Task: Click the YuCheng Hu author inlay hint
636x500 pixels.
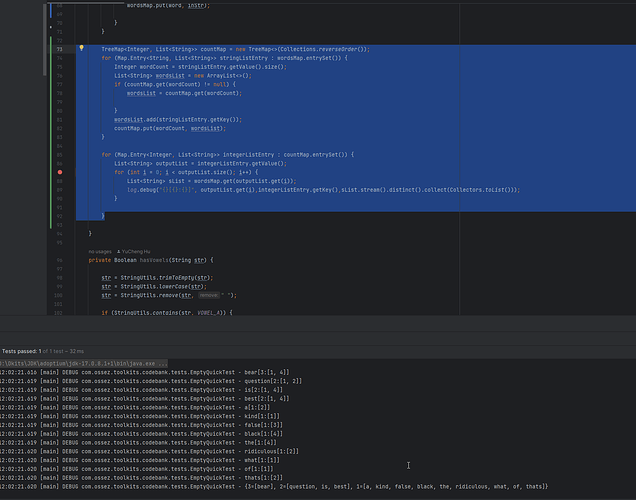Action: 133,251
